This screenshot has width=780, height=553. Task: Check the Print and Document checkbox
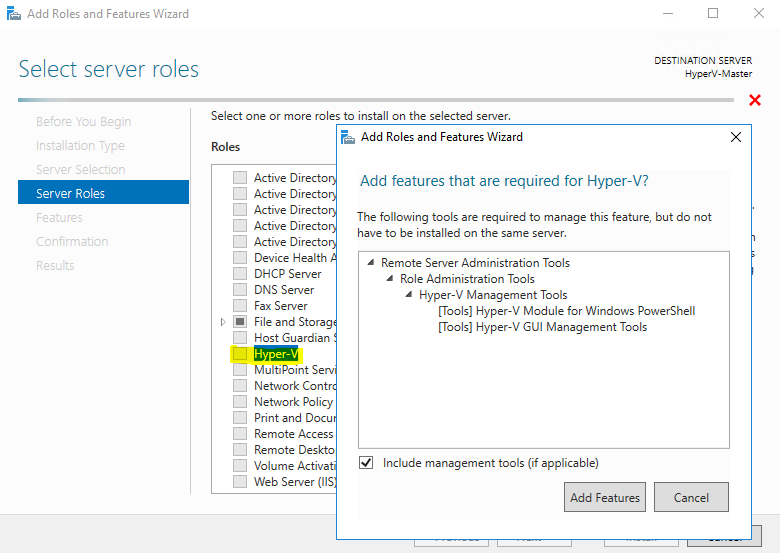(240, 418)
